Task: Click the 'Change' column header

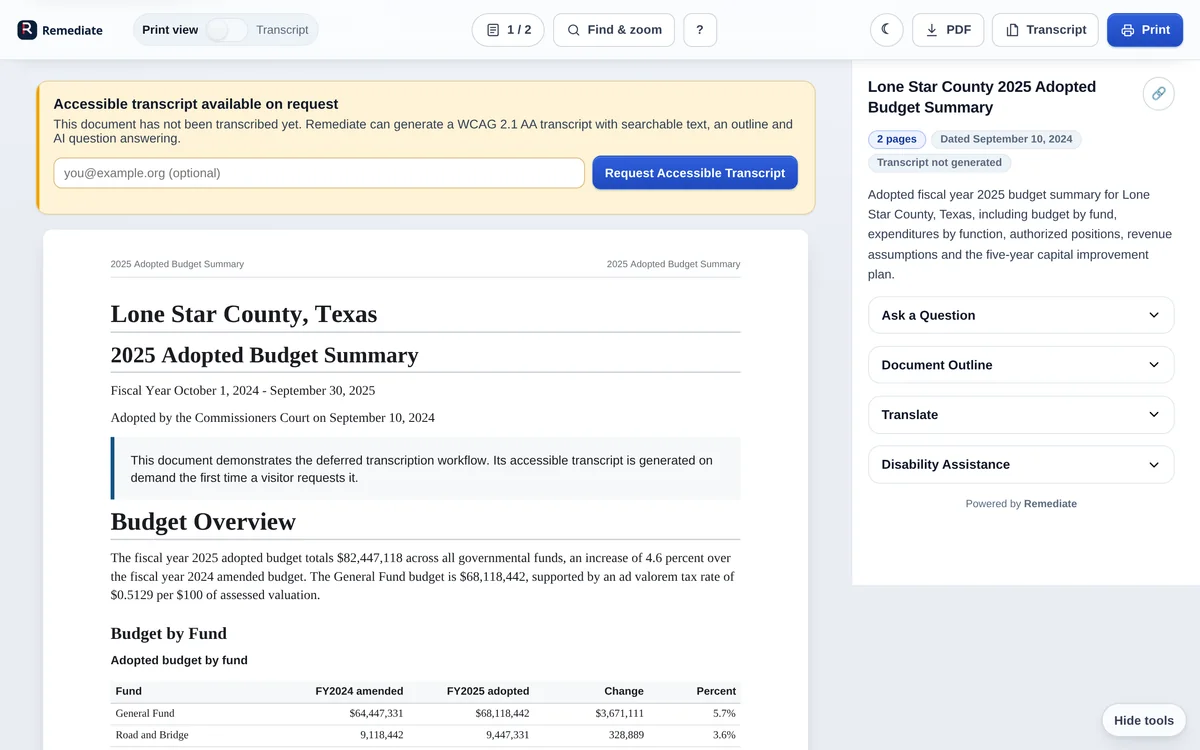Action: point(624,691)
